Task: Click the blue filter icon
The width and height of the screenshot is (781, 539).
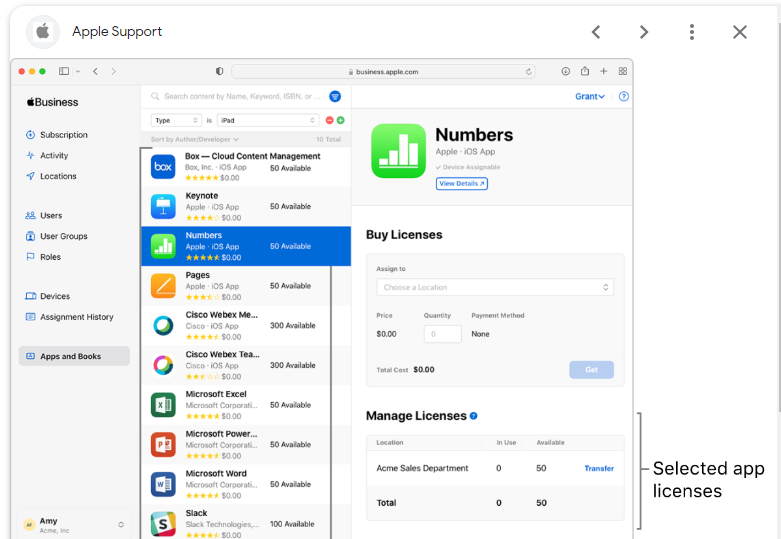Action: (x=335, y=96)
